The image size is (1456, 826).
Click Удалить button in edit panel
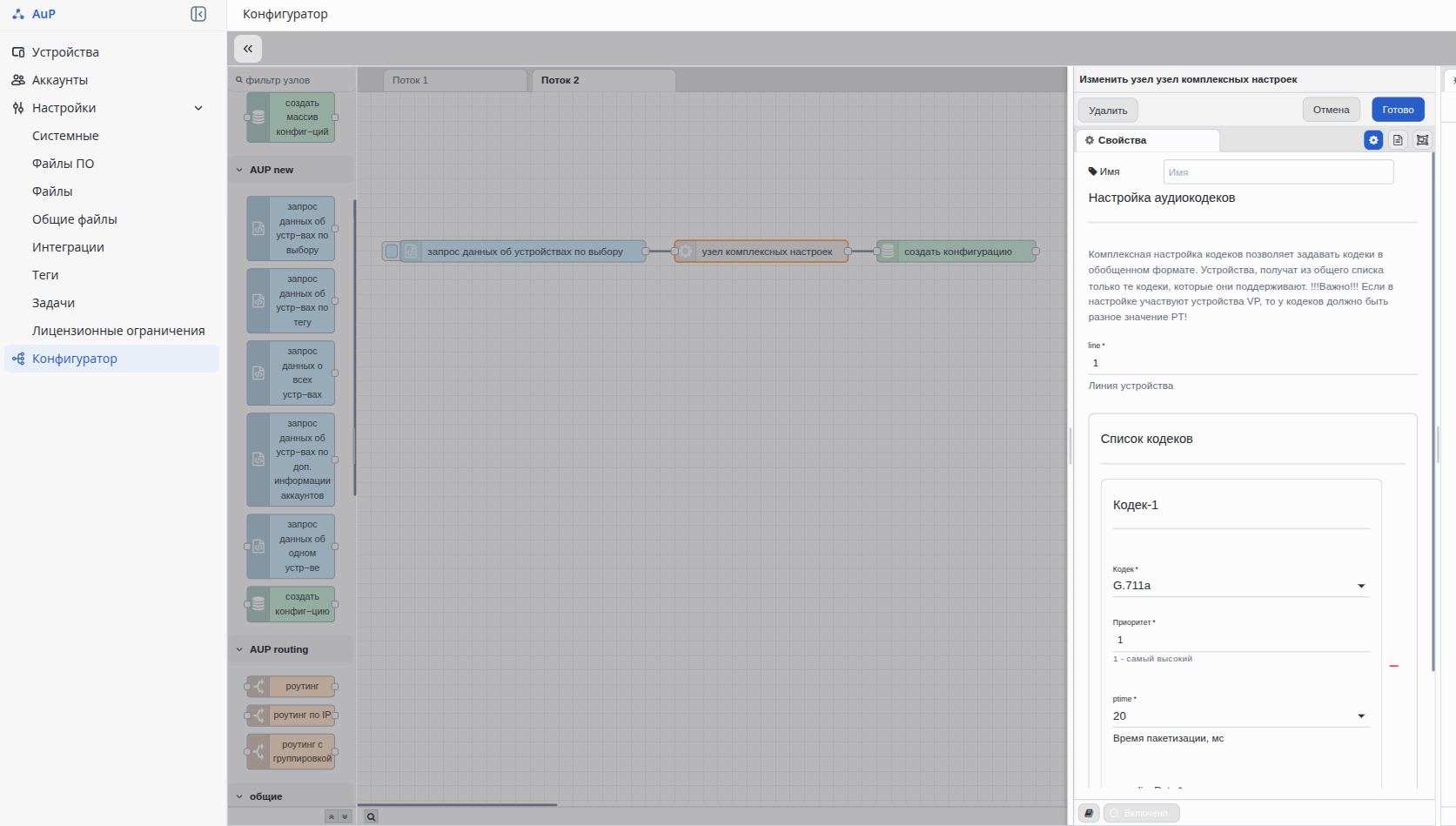click(1108, 111)
